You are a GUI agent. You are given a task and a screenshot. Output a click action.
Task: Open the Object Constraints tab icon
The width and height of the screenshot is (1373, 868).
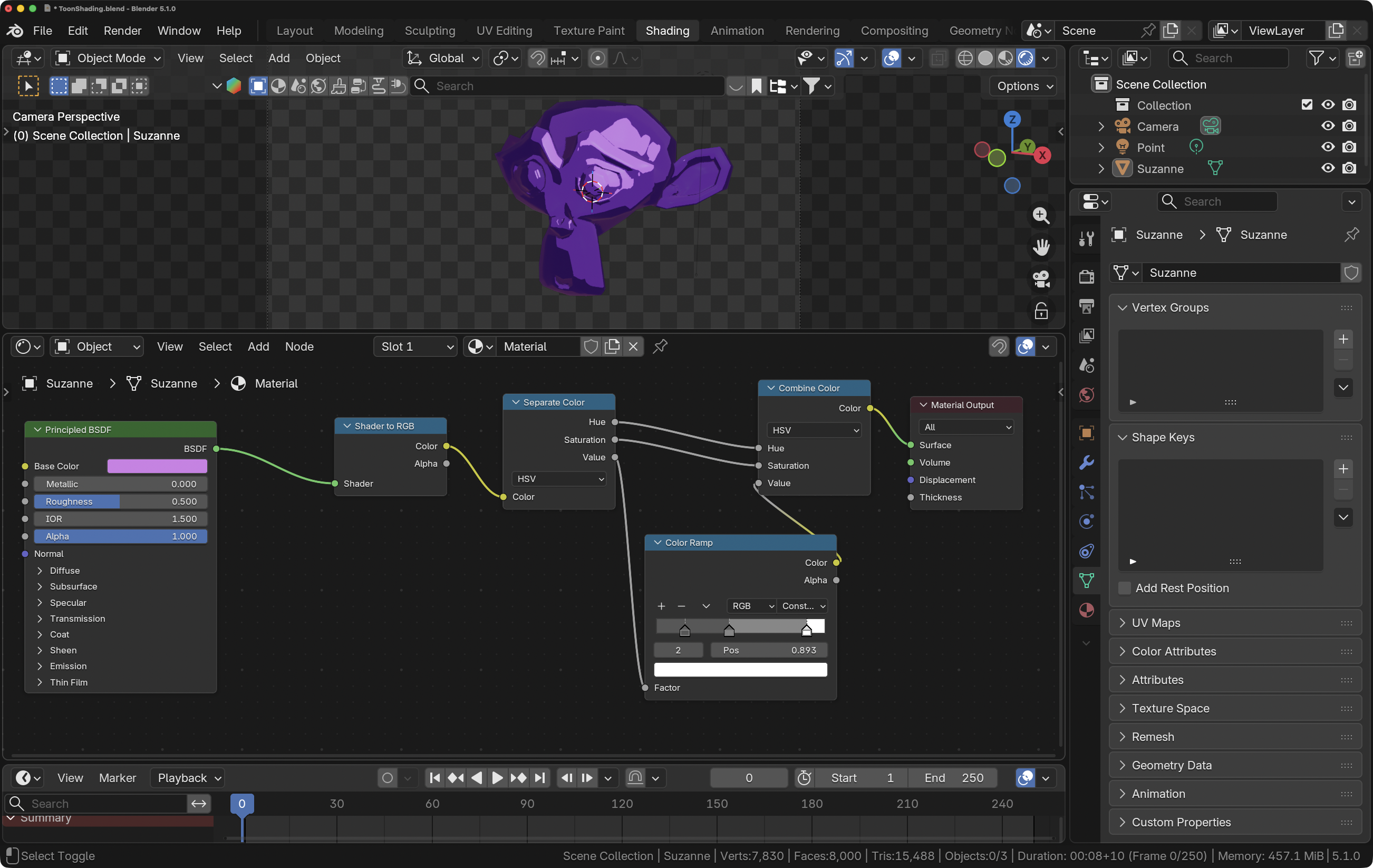point(1086,551)
